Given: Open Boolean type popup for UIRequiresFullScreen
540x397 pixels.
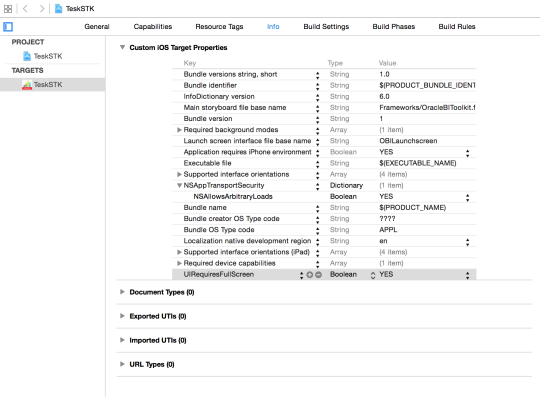Looking at the screenshot, I should [x=373, y=275].
